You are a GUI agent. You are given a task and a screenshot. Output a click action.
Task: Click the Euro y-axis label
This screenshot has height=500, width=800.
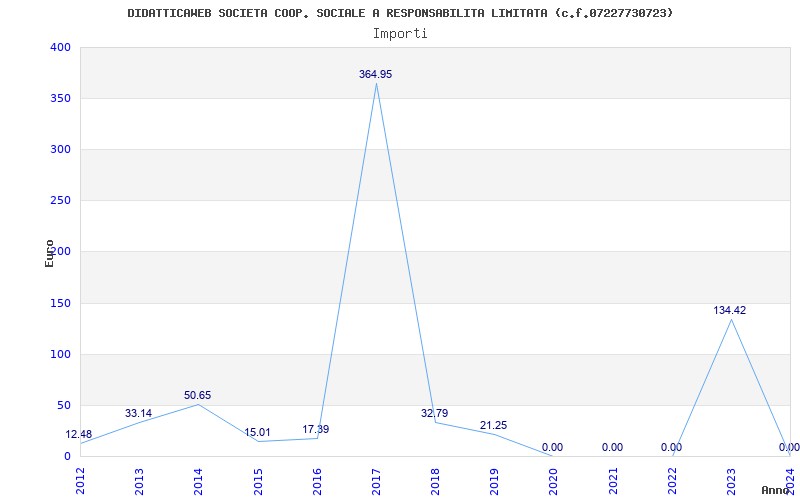coord(49,253)
